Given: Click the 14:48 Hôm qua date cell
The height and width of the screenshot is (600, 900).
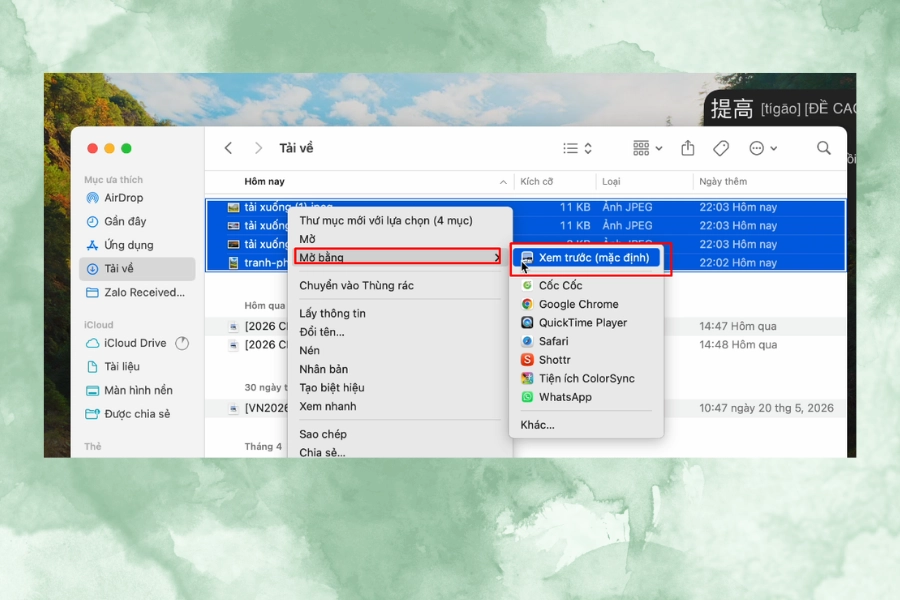Looking at the screenshot, I should coord(738,344).
